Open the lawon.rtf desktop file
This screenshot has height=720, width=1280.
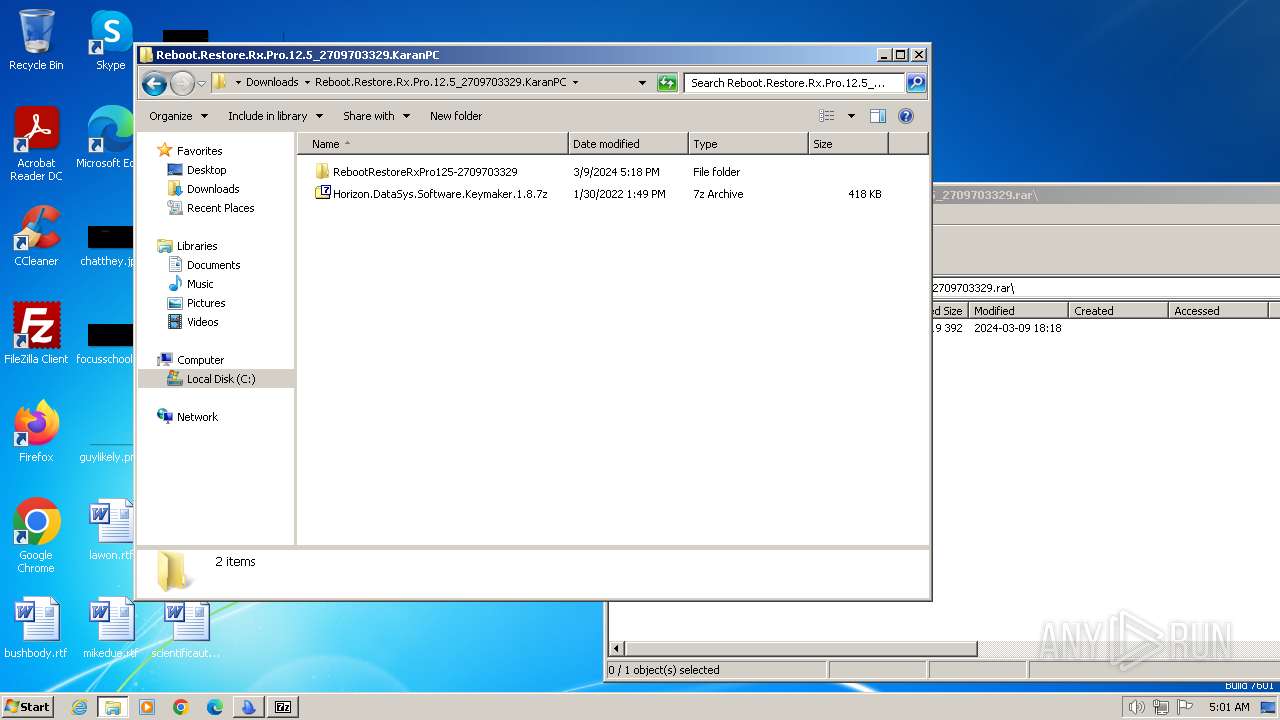coord(111,530)
